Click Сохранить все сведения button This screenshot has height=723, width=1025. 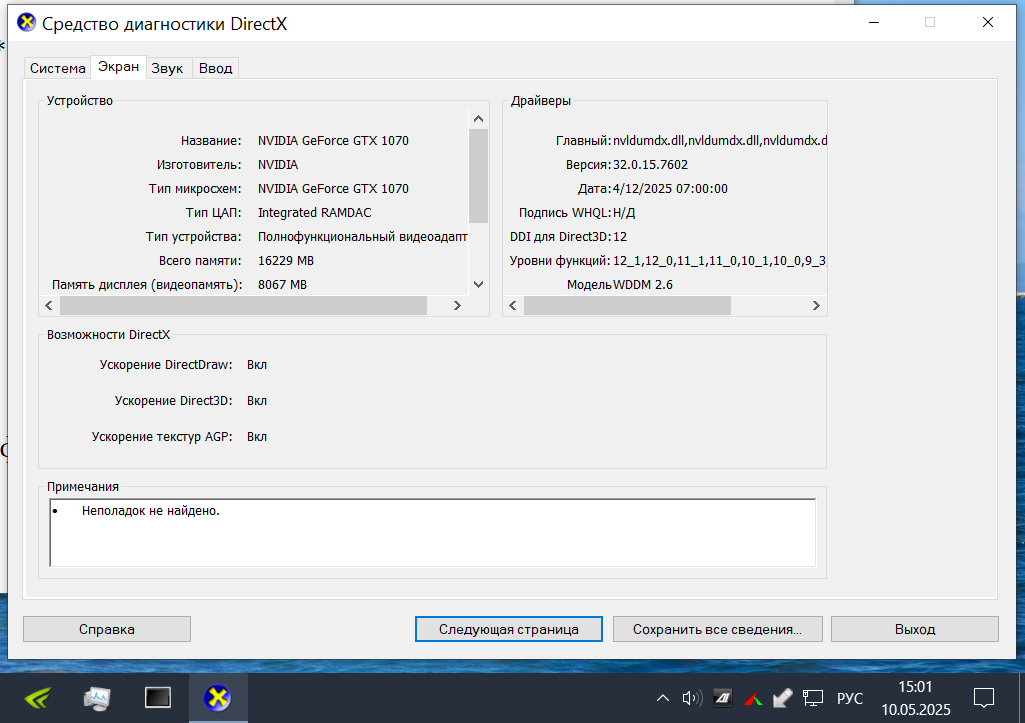[x=717, y=629]
